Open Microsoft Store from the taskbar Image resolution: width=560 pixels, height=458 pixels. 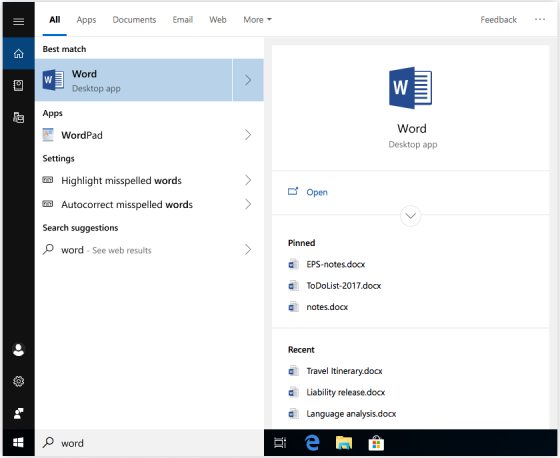[x=376, y=443]
